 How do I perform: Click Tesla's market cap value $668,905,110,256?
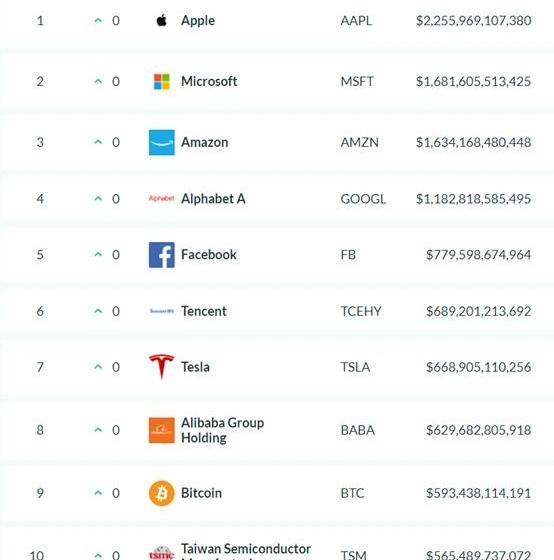(479, 367)
